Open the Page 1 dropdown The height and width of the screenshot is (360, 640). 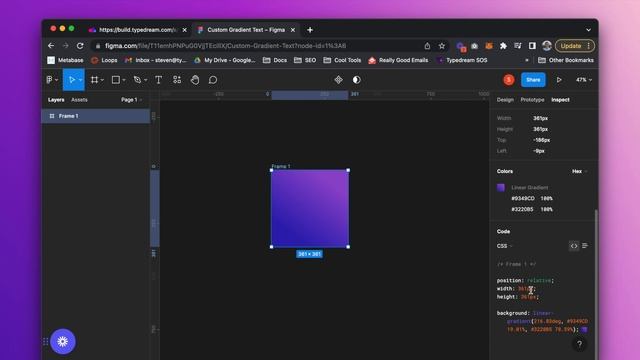131,100
